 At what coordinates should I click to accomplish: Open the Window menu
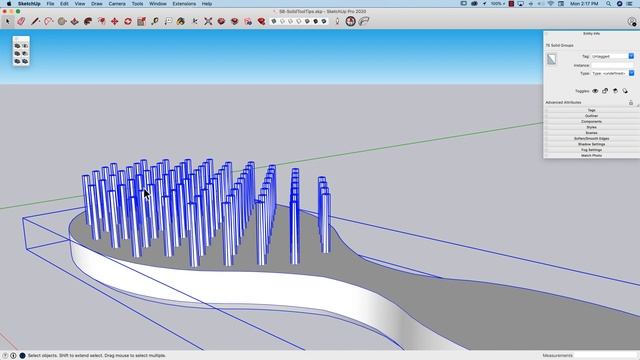click(x=158, y=4)
